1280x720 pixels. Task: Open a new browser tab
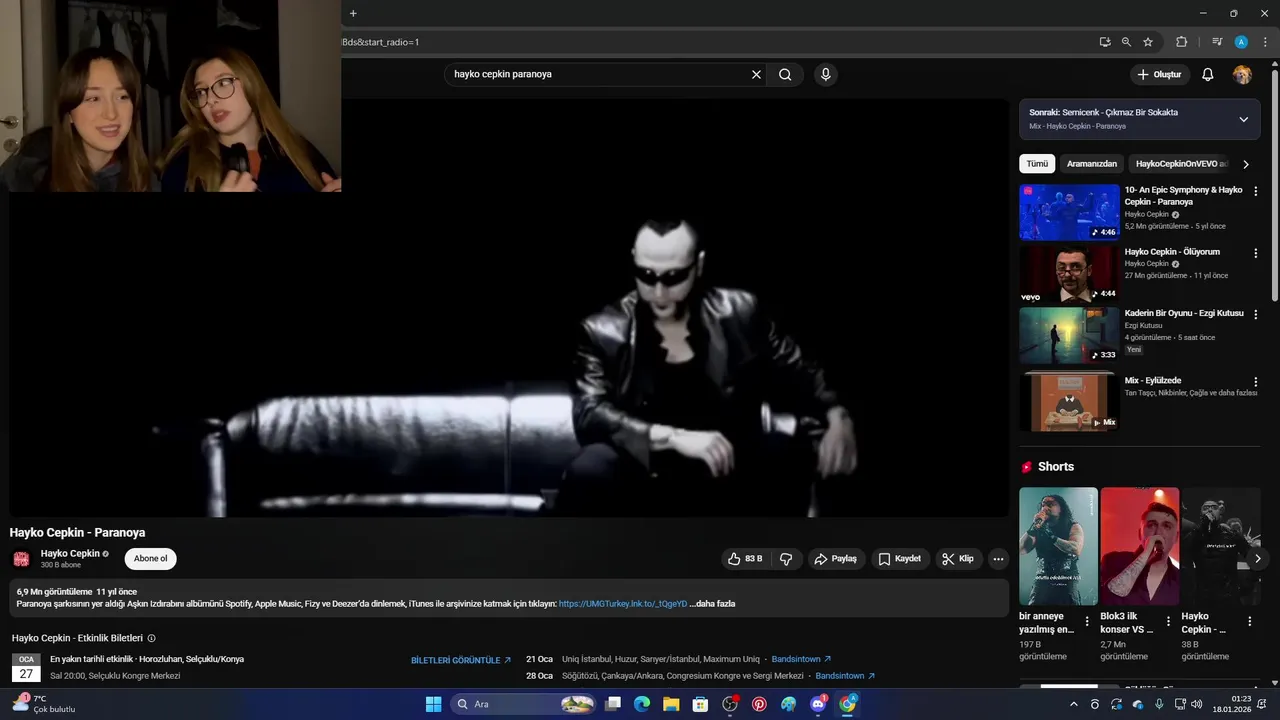tap(353, 13)
